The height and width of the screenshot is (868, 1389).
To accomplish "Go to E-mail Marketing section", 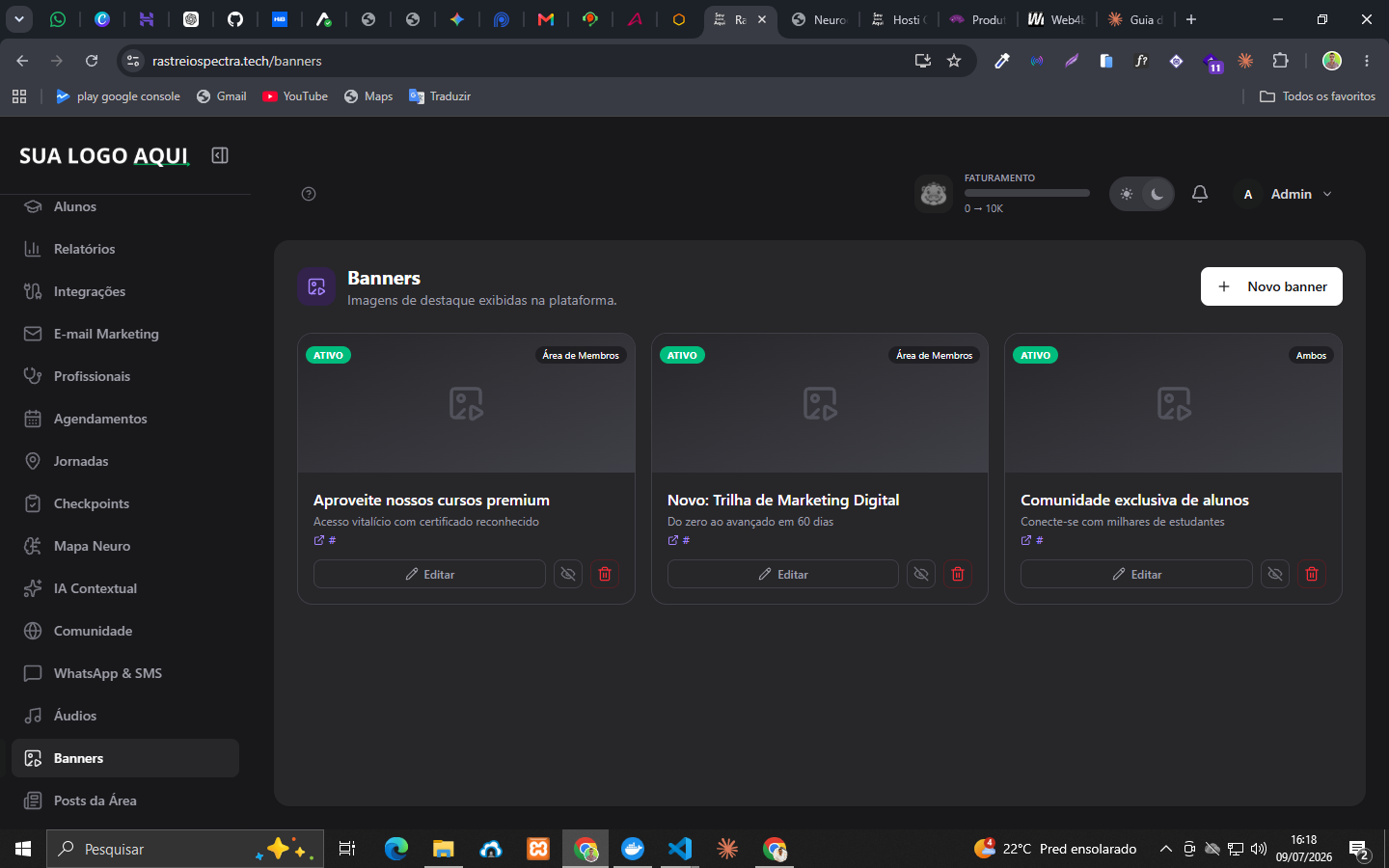I will click(x=125, y=334).
